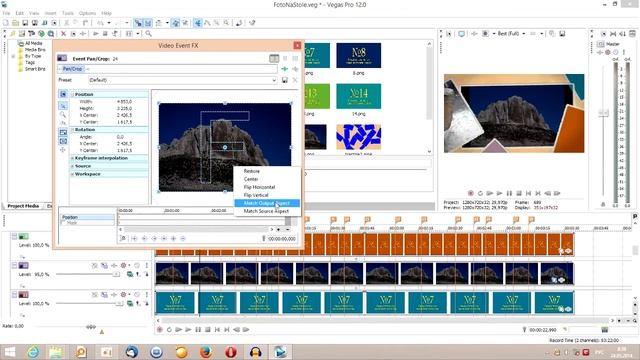Minimize the top video track
Image resolution: width=640 pixels, height=360 pixels.
click(14, 236)
